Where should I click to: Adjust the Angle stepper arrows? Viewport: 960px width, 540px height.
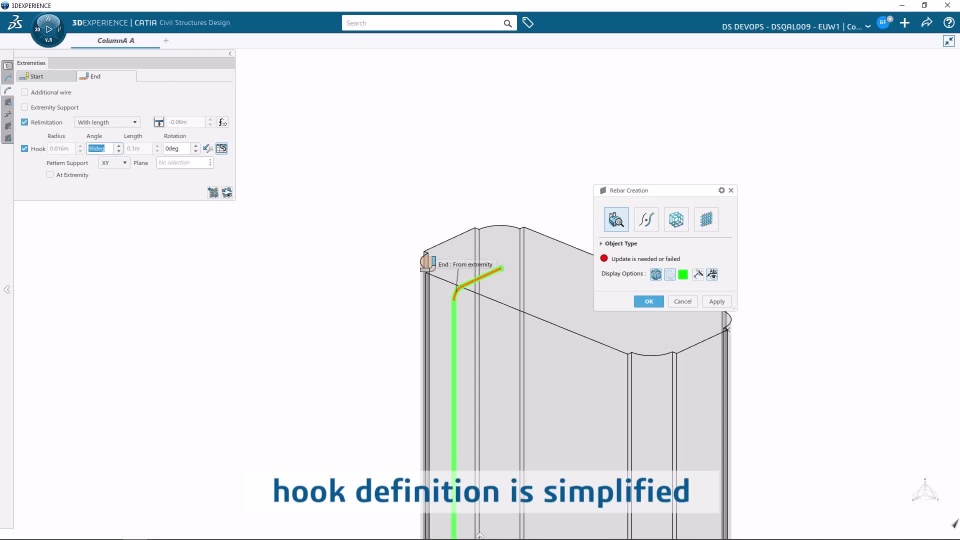click(x=118, y=149)
